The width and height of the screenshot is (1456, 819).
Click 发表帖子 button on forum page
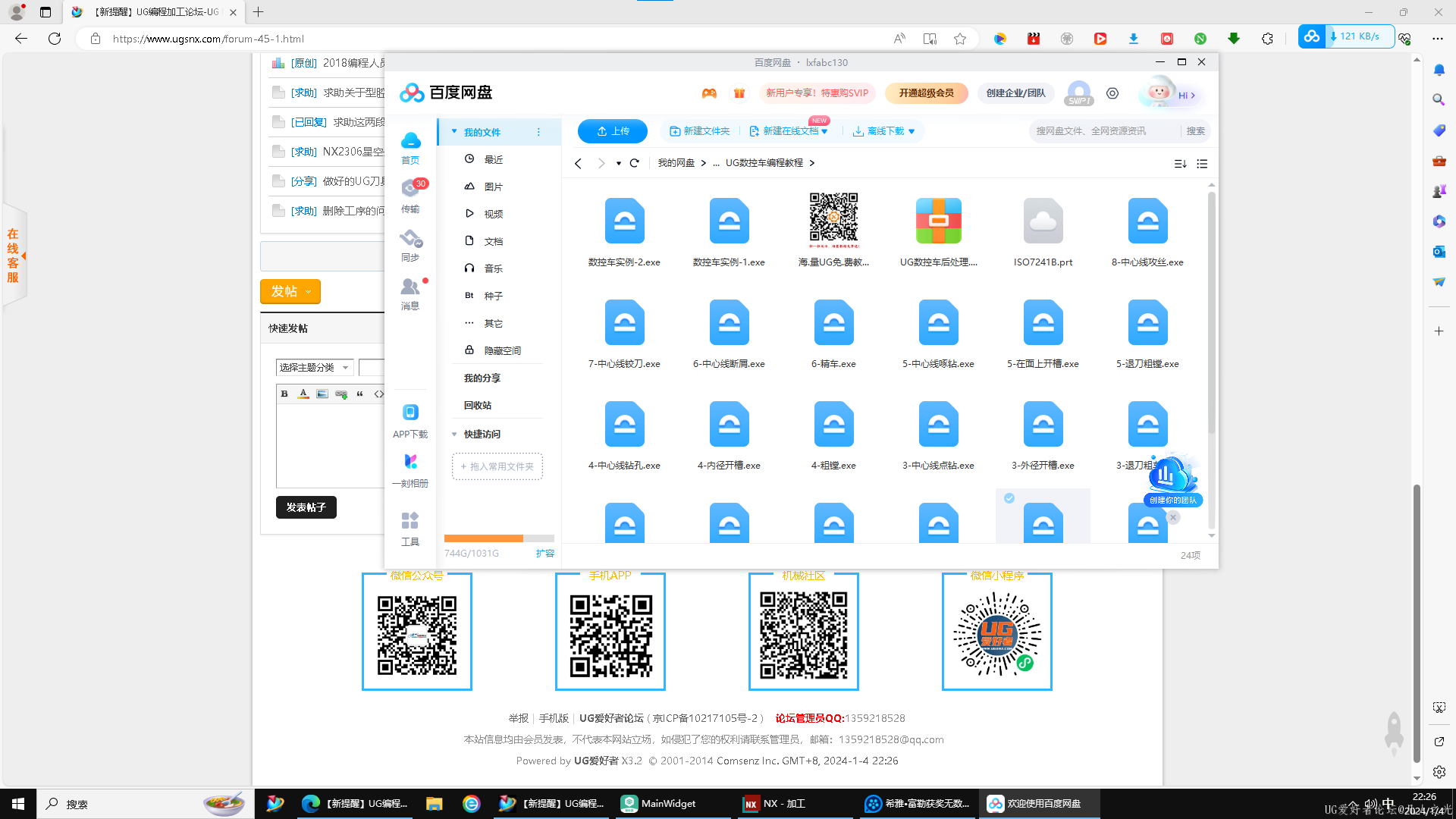coord(306,507)
